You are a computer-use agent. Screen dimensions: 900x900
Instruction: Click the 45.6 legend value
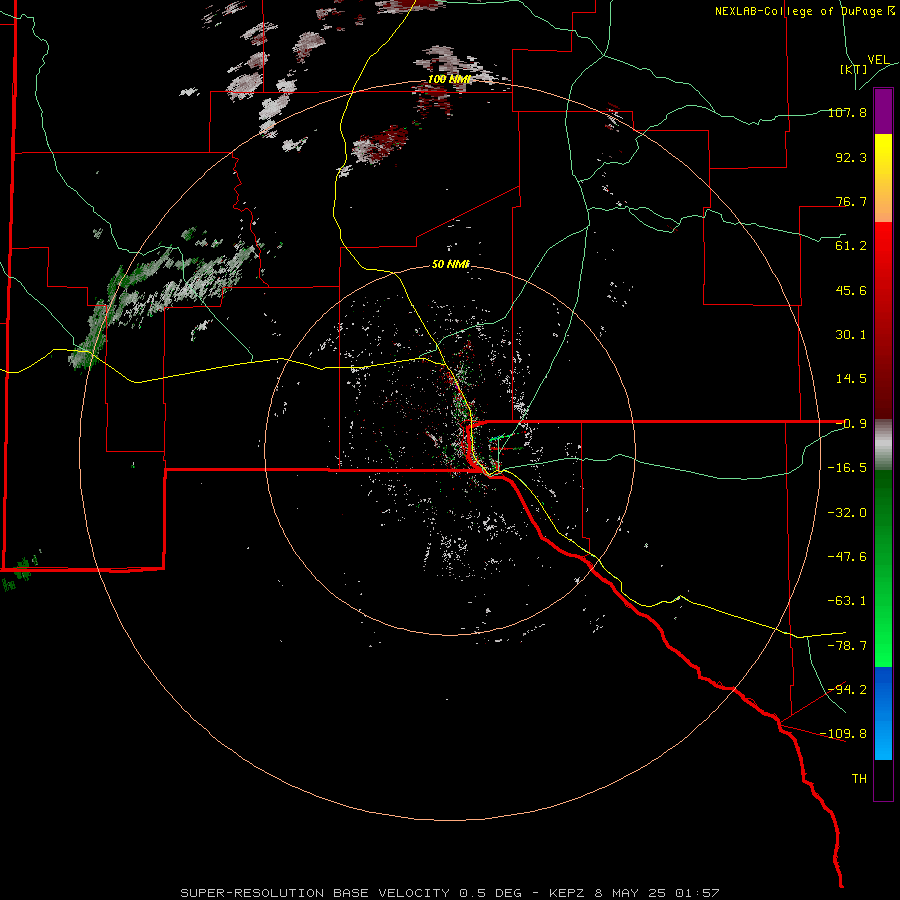(851, 290)
